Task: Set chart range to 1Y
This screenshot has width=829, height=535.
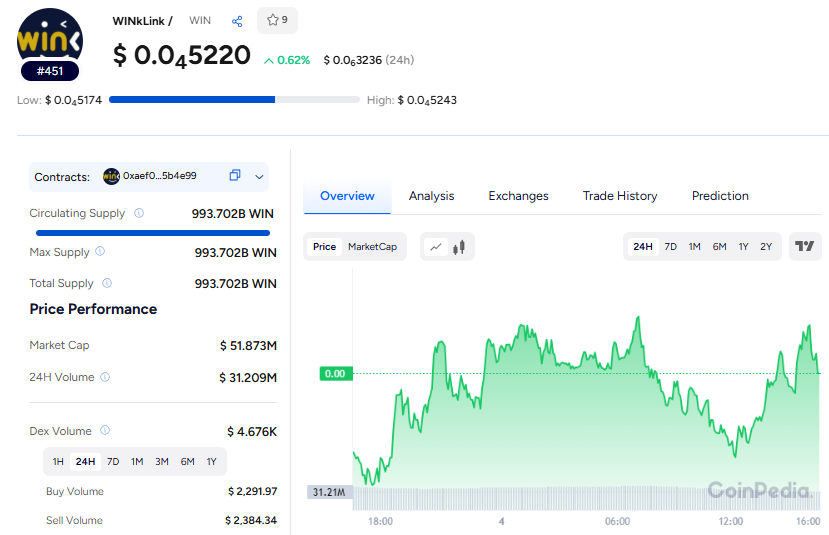Action: [x=743, y=247]
